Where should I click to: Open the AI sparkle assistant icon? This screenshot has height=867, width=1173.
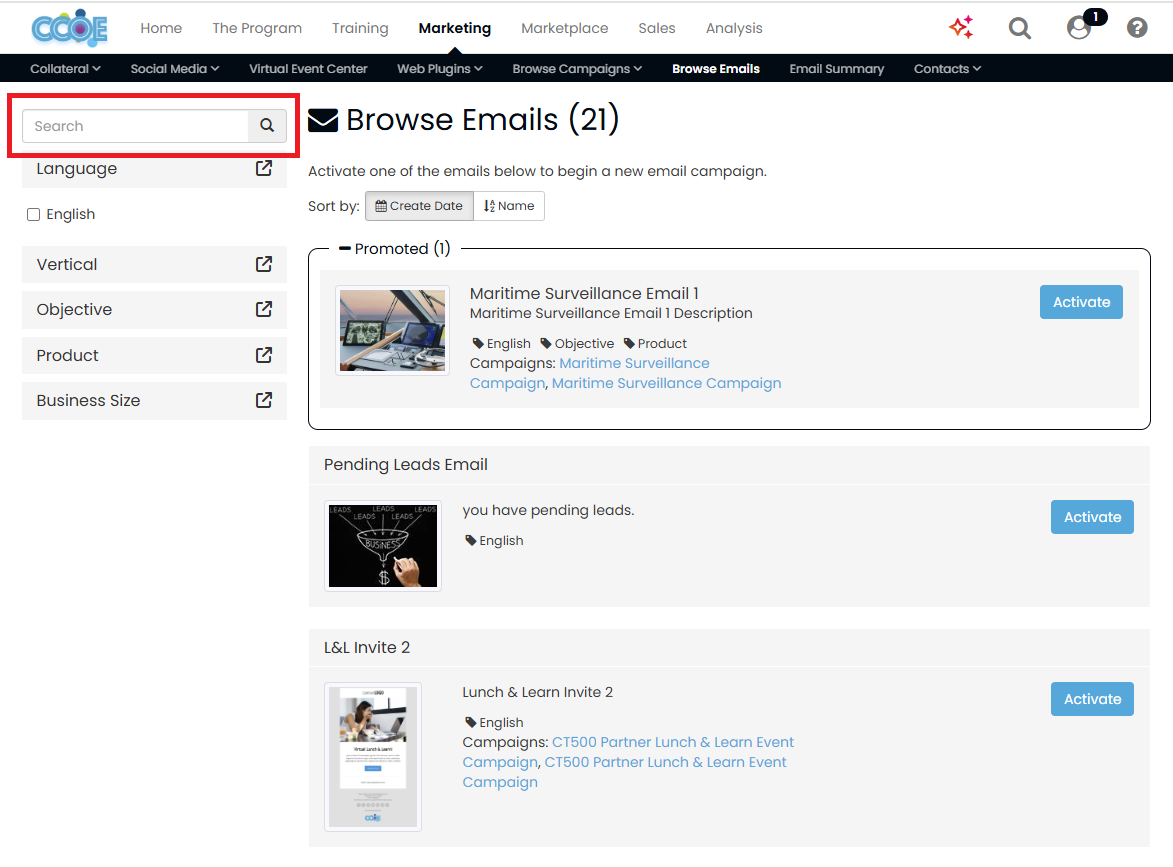(x=961, y=28)
